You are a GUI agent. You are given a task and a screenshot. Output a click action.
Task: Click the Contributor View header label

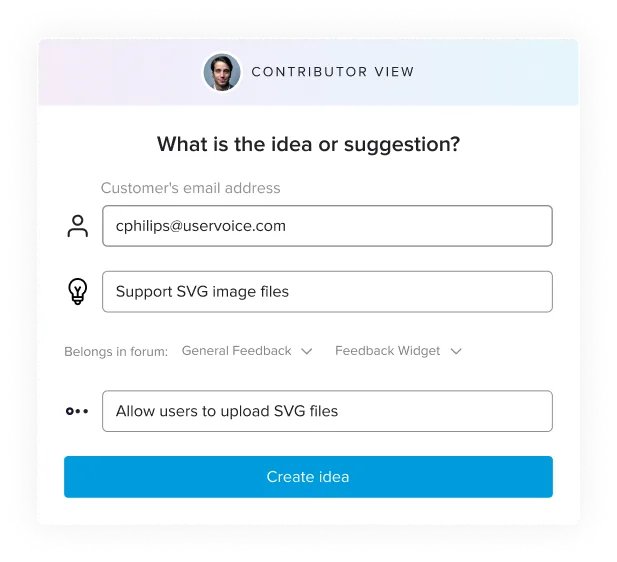(x=333, y=72)
